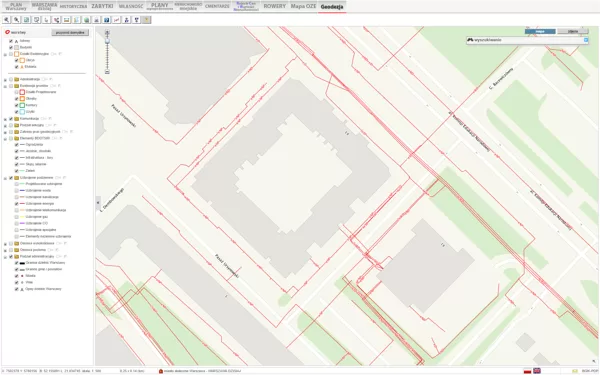Click the first magnifier icon in the toolbar

[x=7, y=20]
